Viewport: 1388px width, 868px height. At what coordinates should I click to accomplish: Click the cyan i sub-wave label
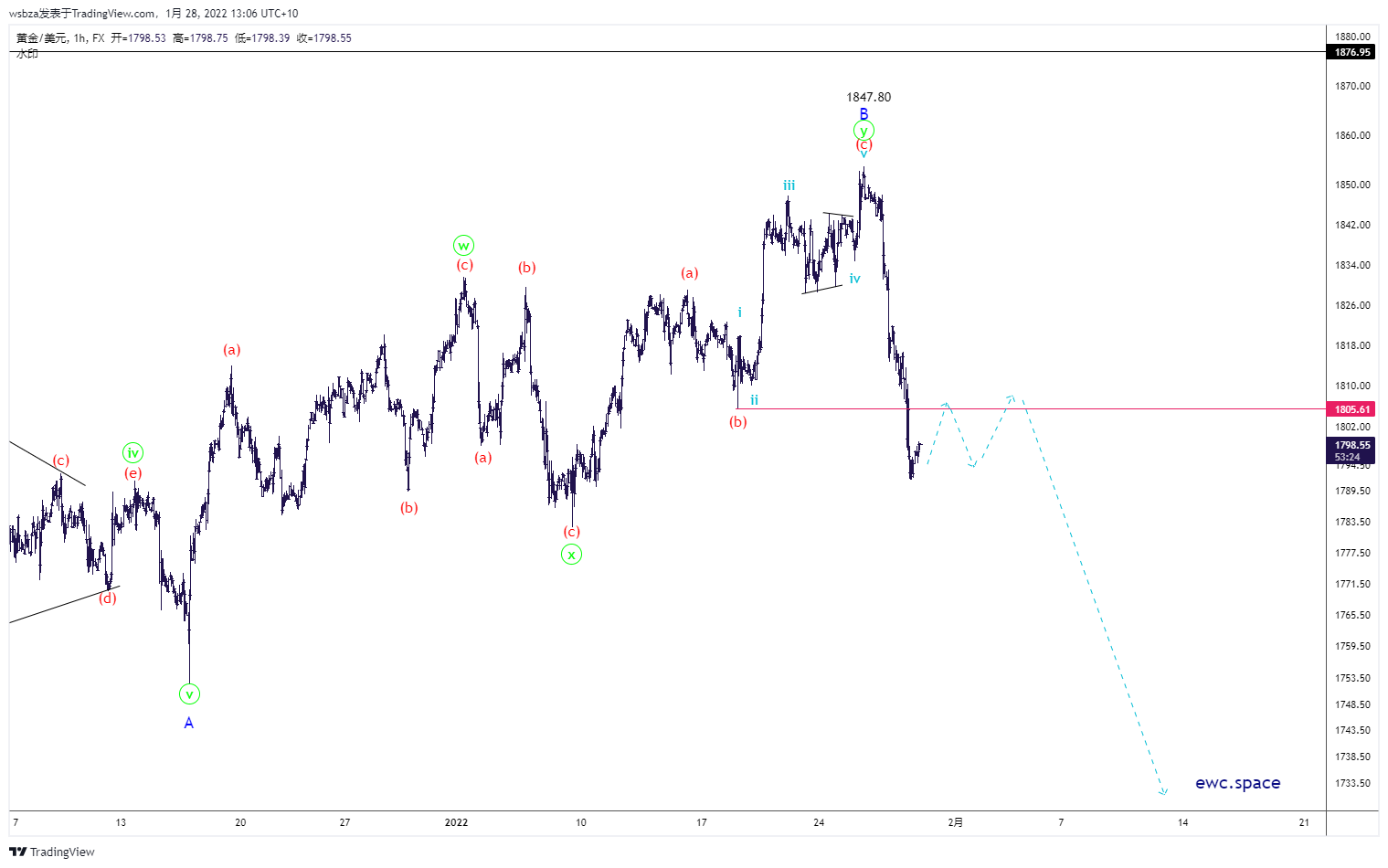pyautogui.click(x=740, y=312)
